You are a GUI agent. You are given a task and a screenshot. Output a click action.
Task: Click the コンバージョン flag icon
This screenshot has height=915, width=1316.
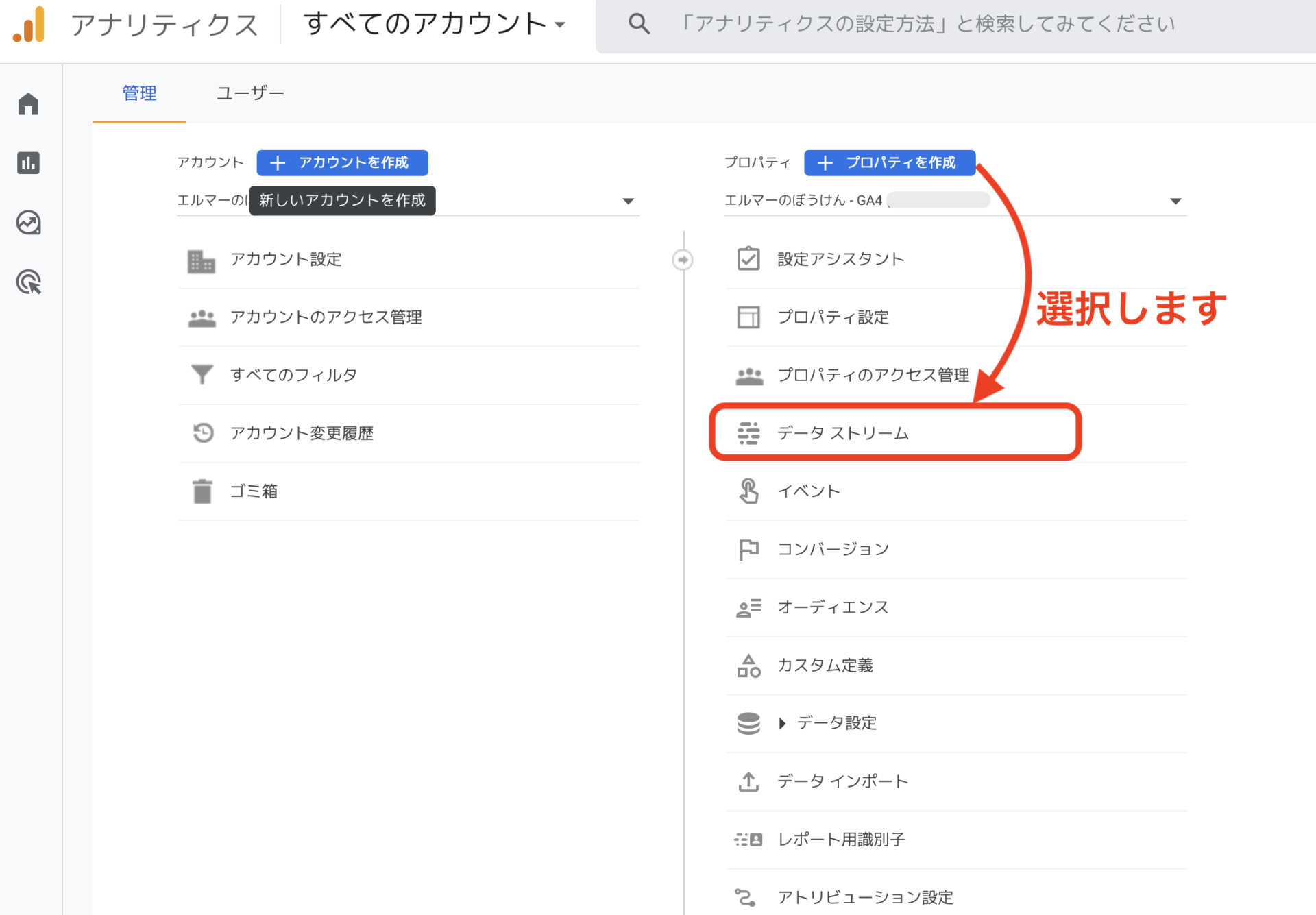point(748,549)
